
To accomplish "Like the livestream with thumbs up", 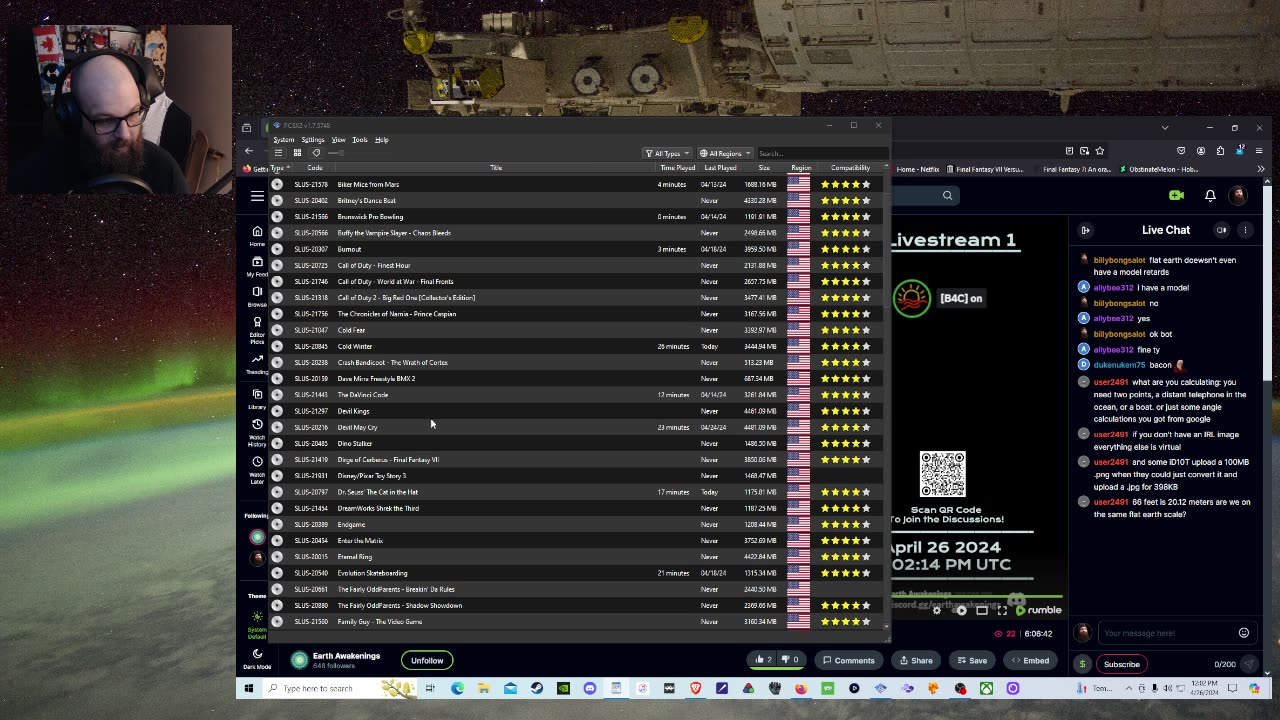I will pos(763,660).
